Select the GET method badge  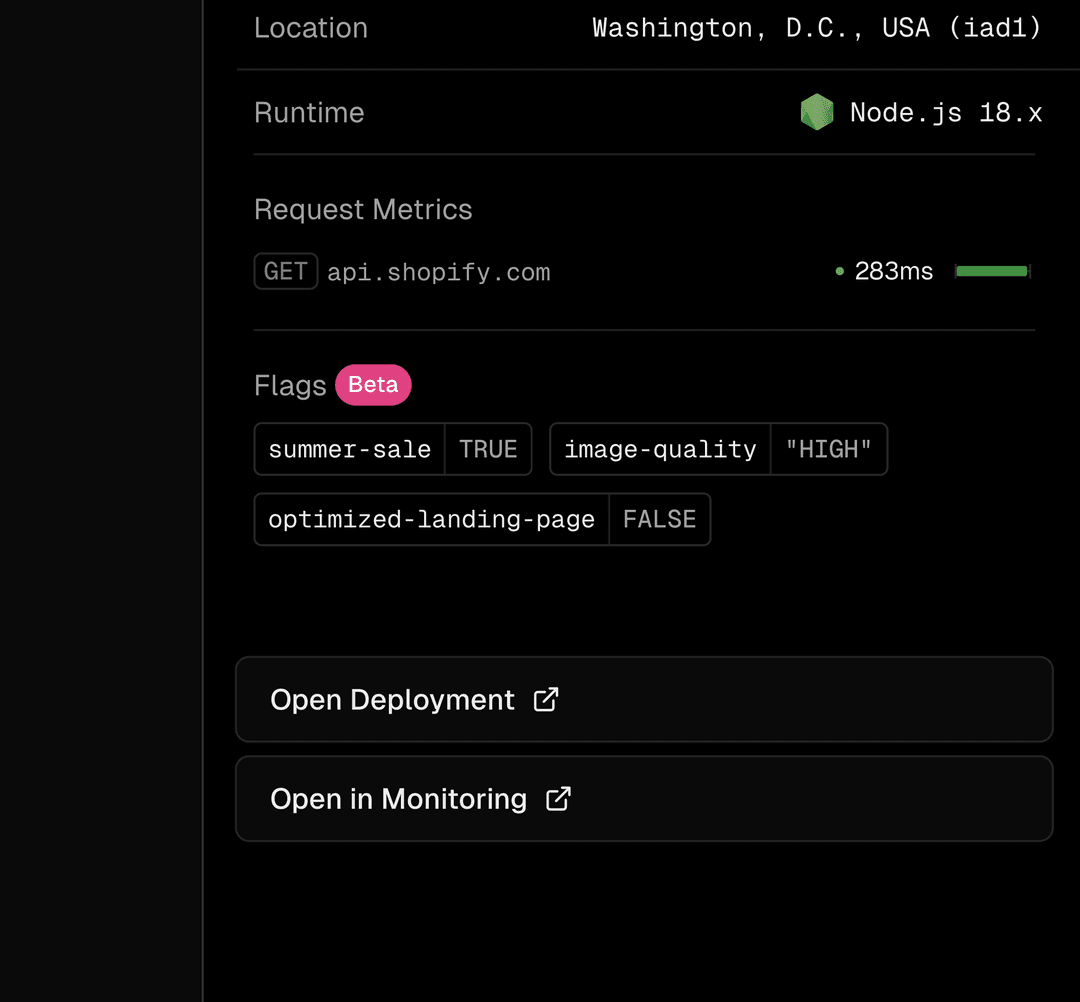point(286,271)
